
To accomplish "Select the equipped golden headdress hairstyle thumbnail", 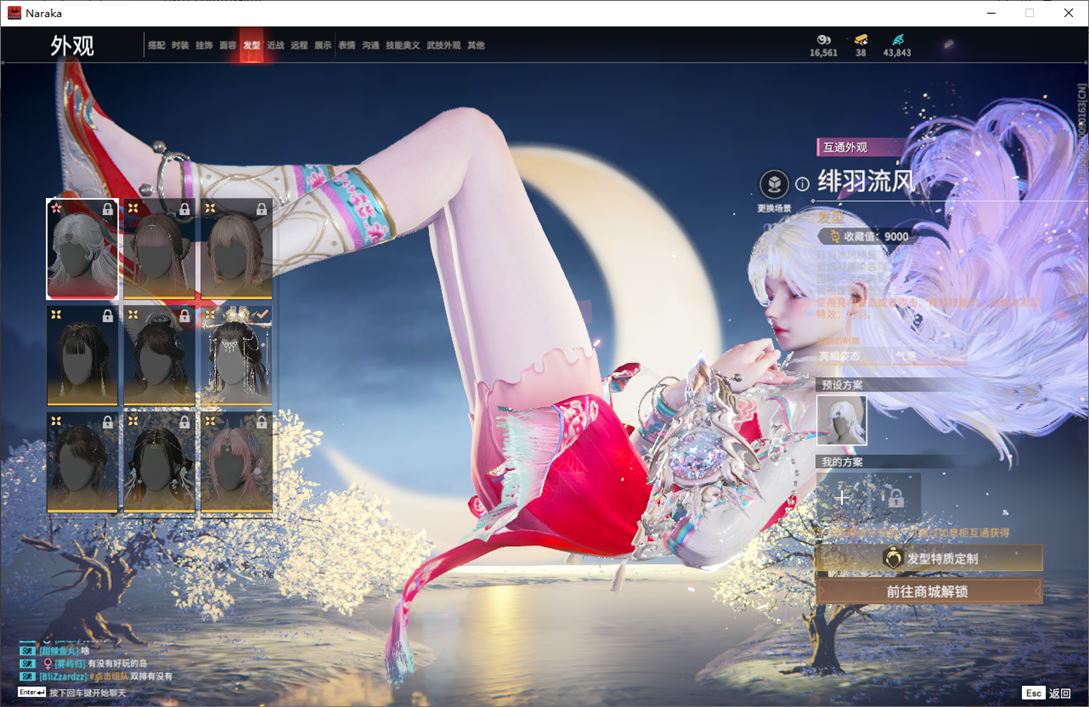I will point(236,355).
